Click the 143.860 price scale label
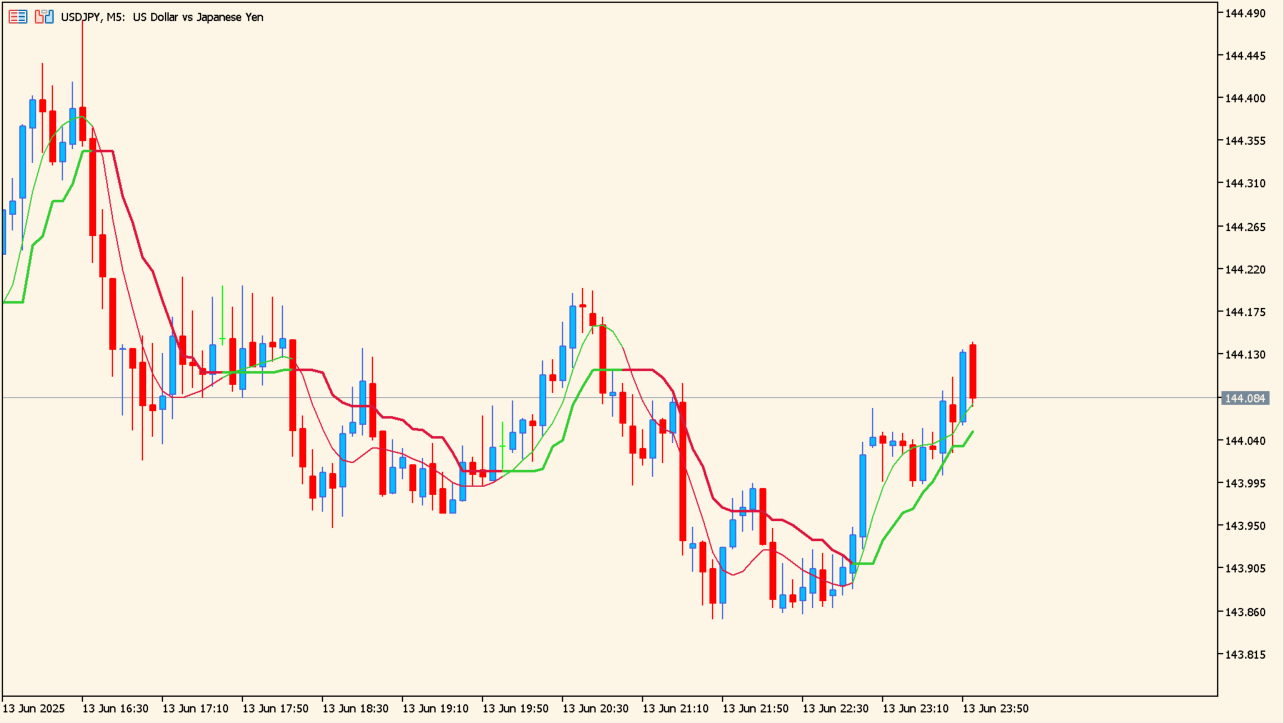Screen dimensions: 1284x723 (x=1245, y=612)
